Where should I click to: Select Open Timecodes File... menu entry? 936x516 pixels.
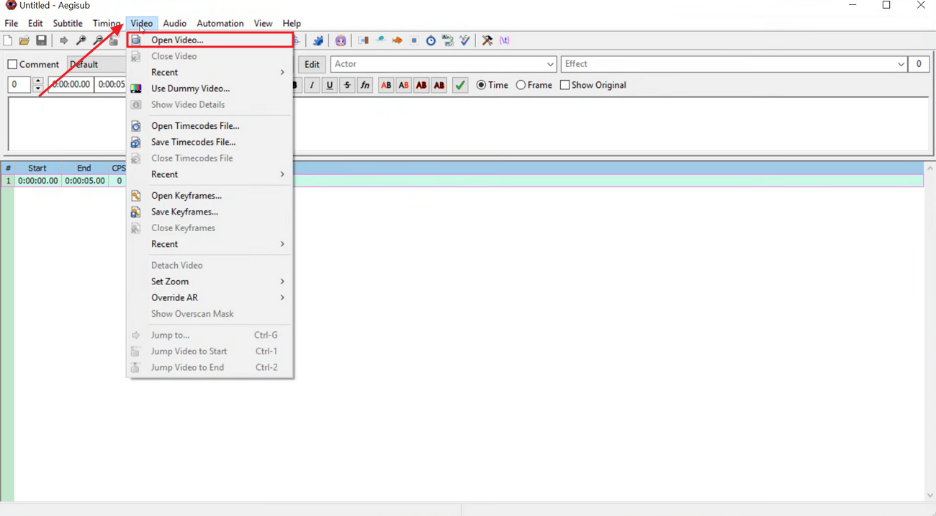coord(209,126)
